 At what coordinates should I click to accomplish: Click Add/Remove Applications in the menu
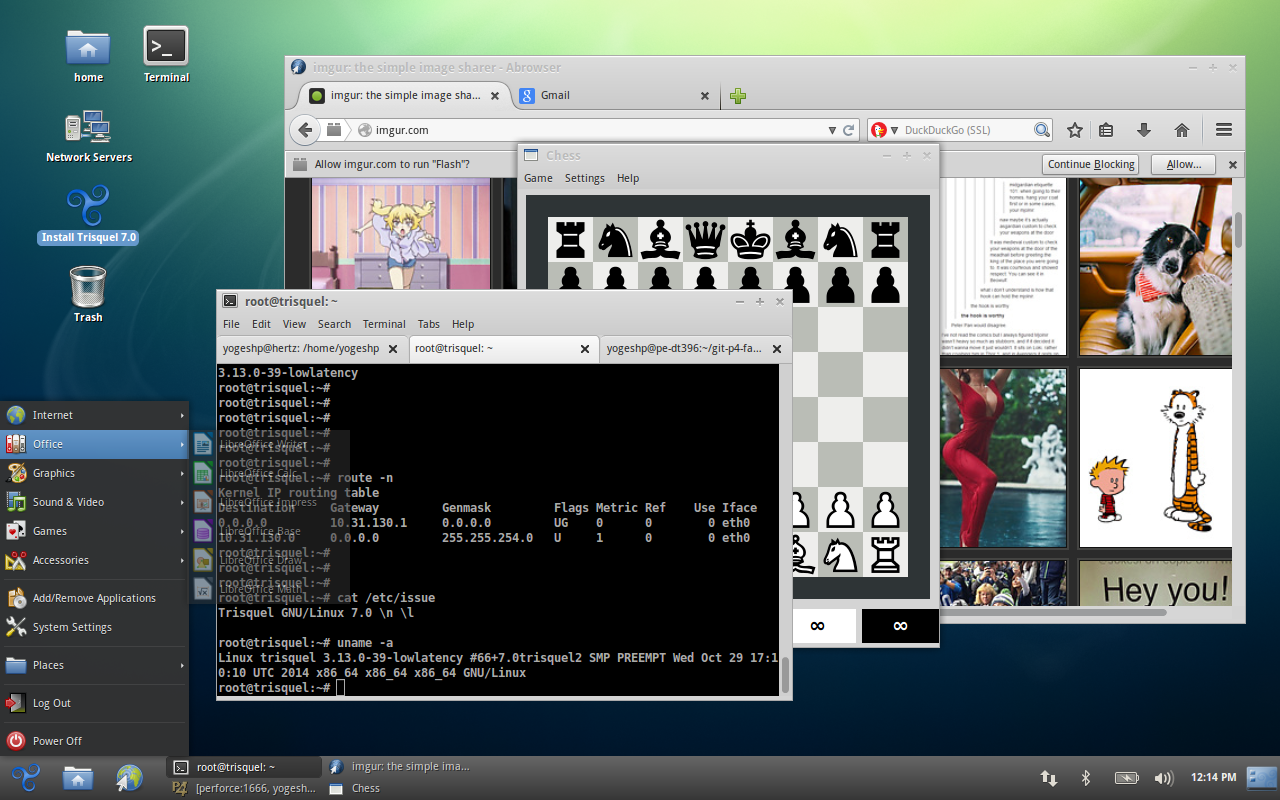[x=95, y=598]
